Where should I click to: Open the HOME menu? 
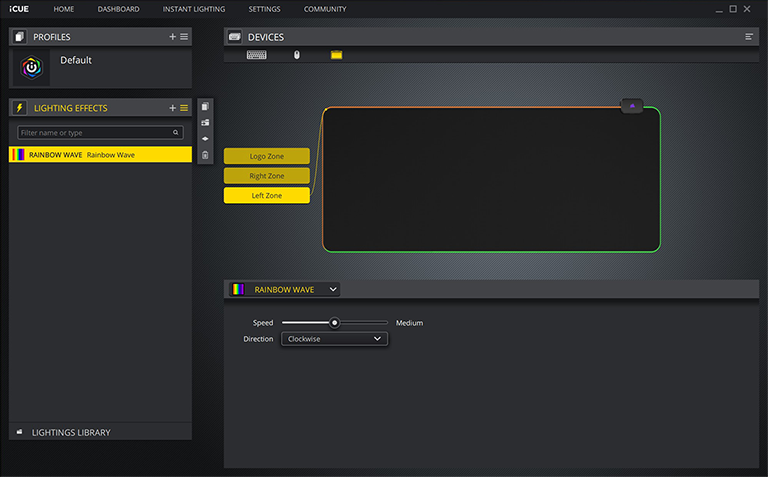64,9
